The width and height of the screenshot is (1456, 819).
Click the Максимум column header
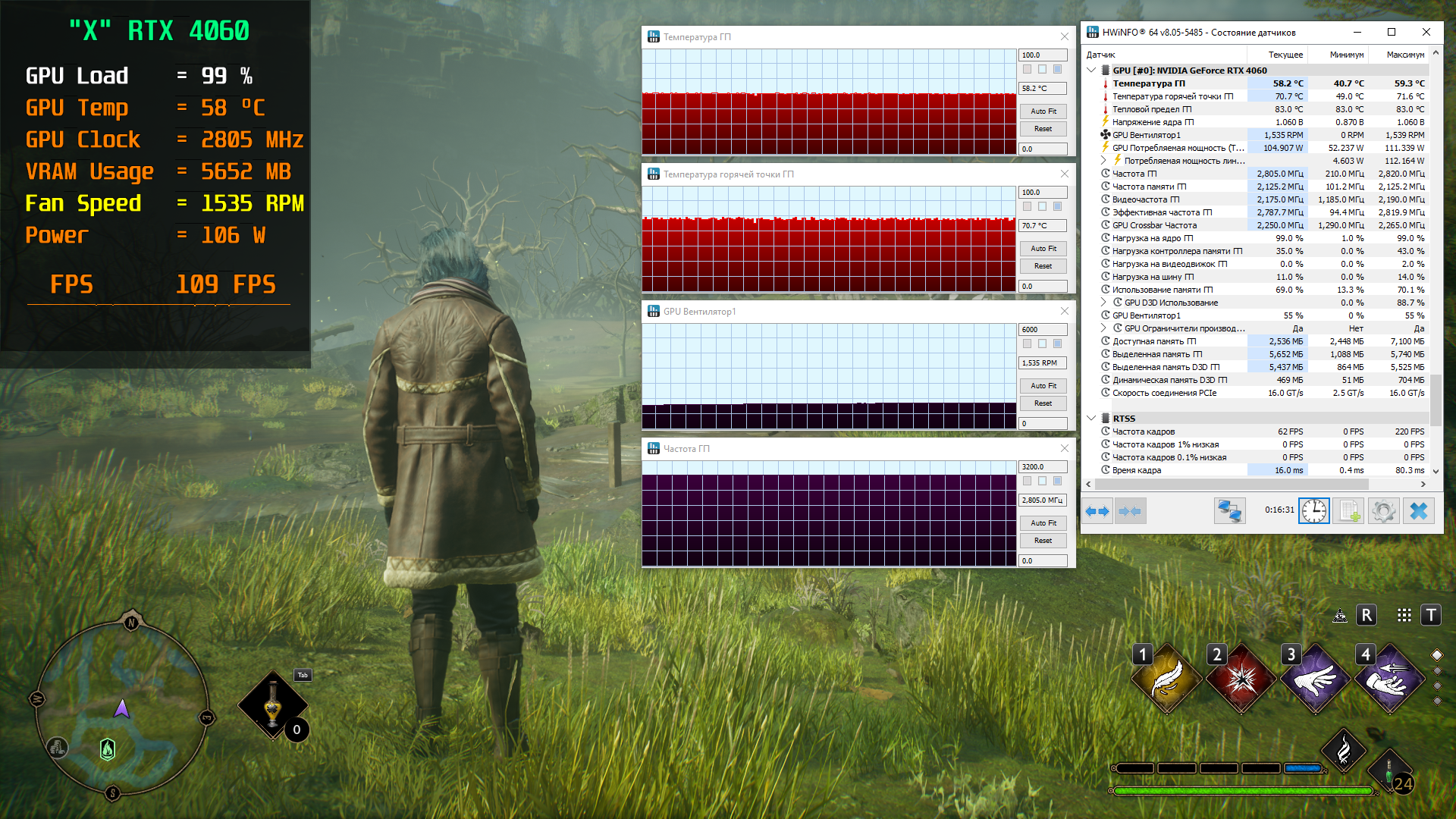point(1404,55)
